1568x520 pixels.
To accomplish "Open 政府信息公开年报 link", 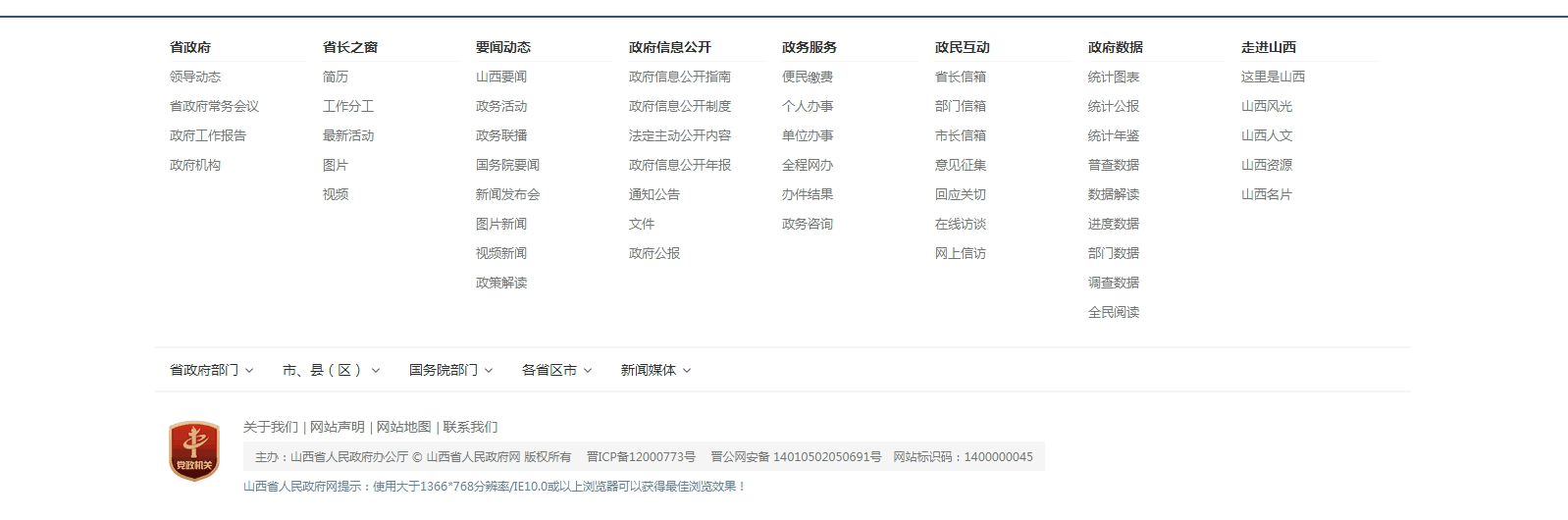I will pyautogui.click(x=680, y=165).
